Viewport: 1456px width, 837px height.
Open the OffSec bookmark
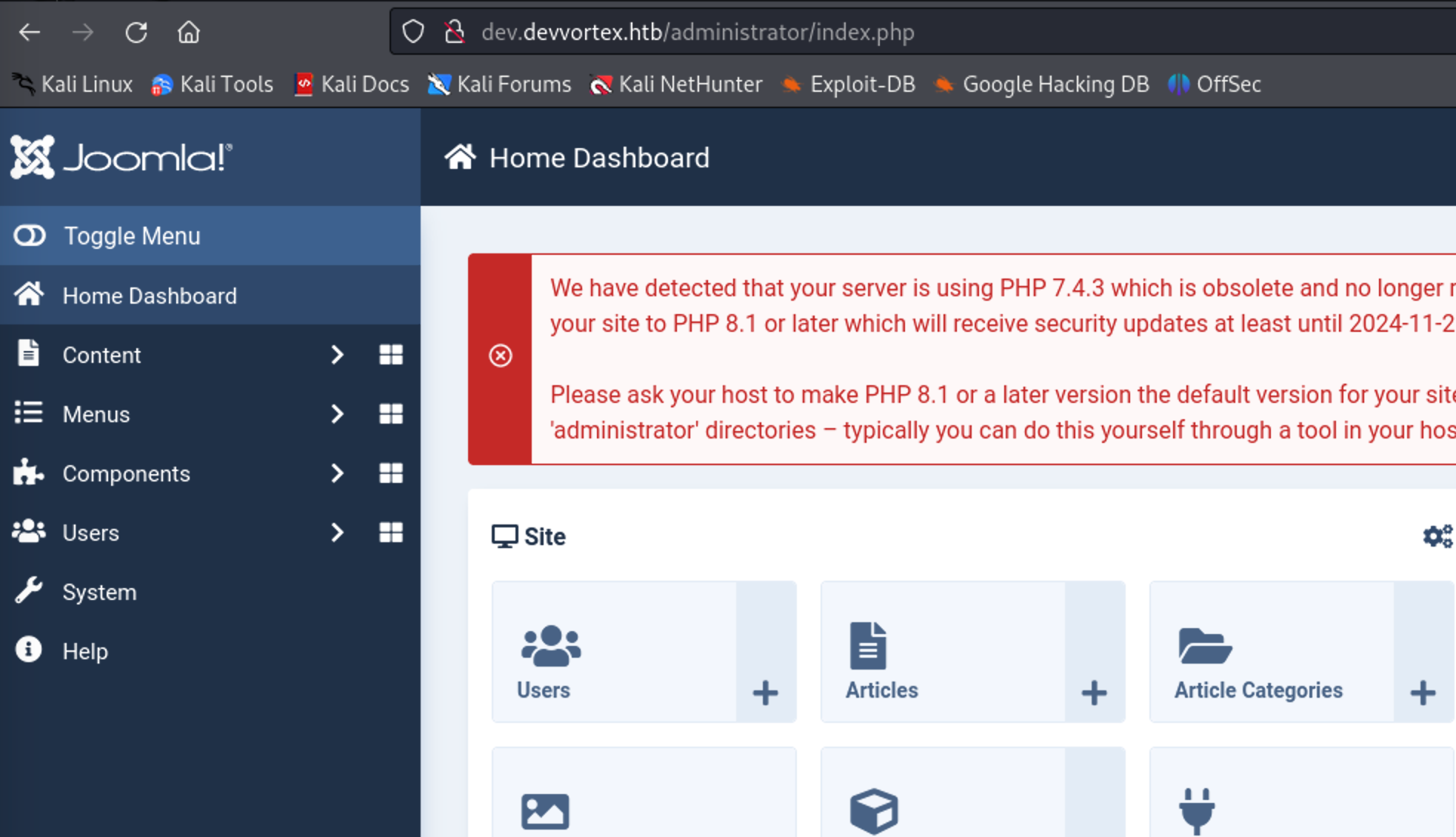(x=1215, y=84)
